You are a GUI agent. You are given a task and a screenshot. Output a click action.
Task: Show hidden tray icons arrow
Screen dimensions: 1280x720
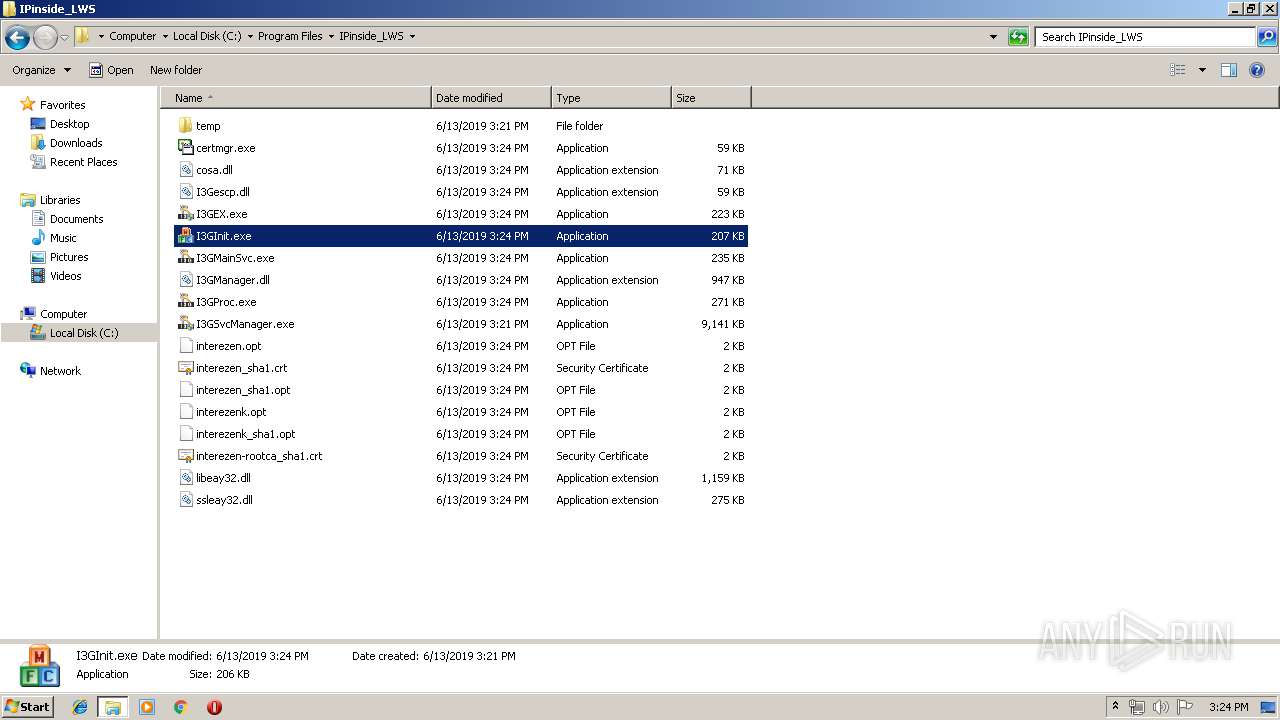click(x=1115, y=707)
